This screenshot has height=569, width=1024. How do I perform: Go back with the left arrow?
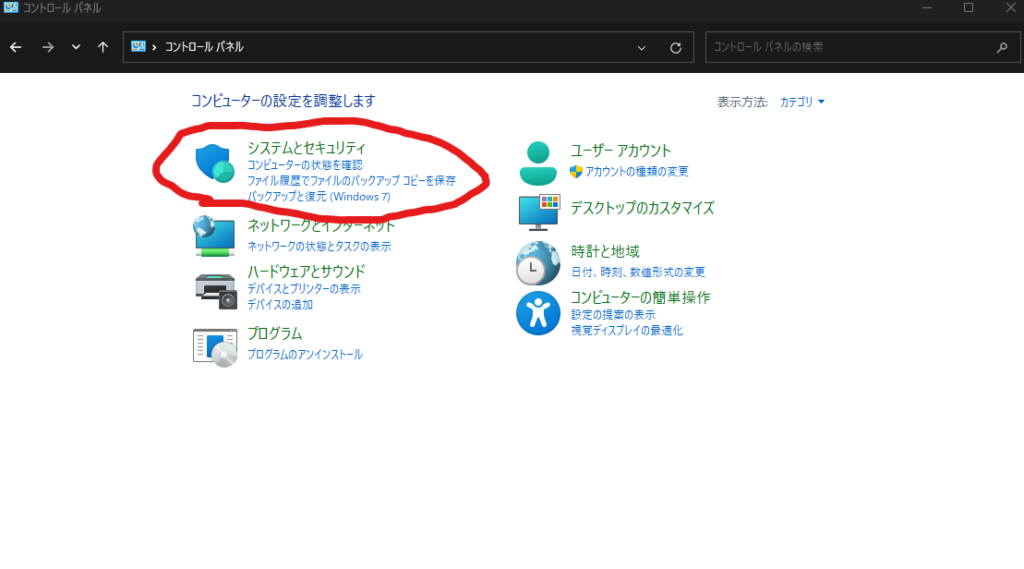coord(16,47)
